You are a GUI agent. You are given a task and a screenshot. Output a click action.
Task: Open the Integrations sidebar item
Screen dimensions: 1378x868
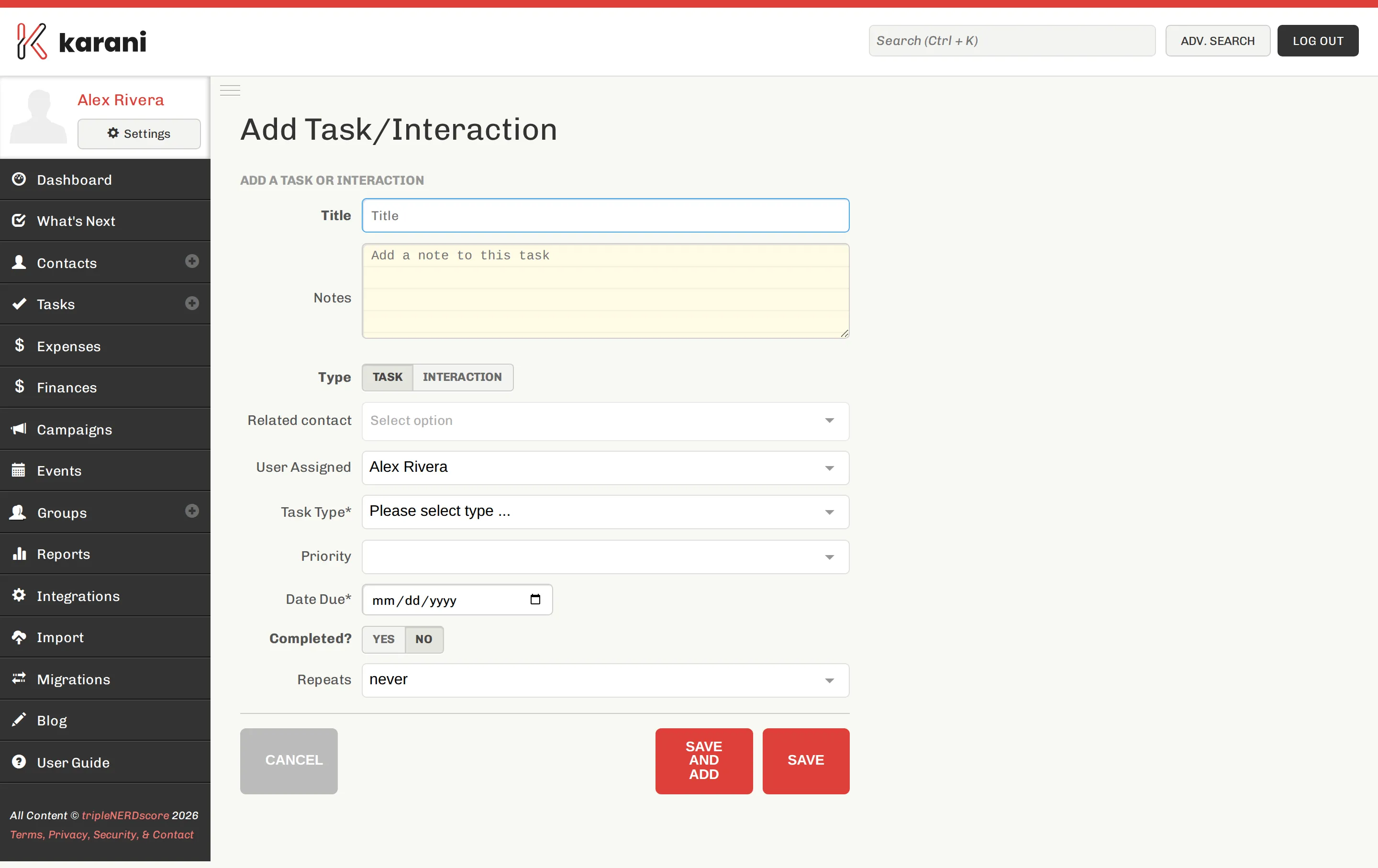pyautogui.click(x=105, y=596)
